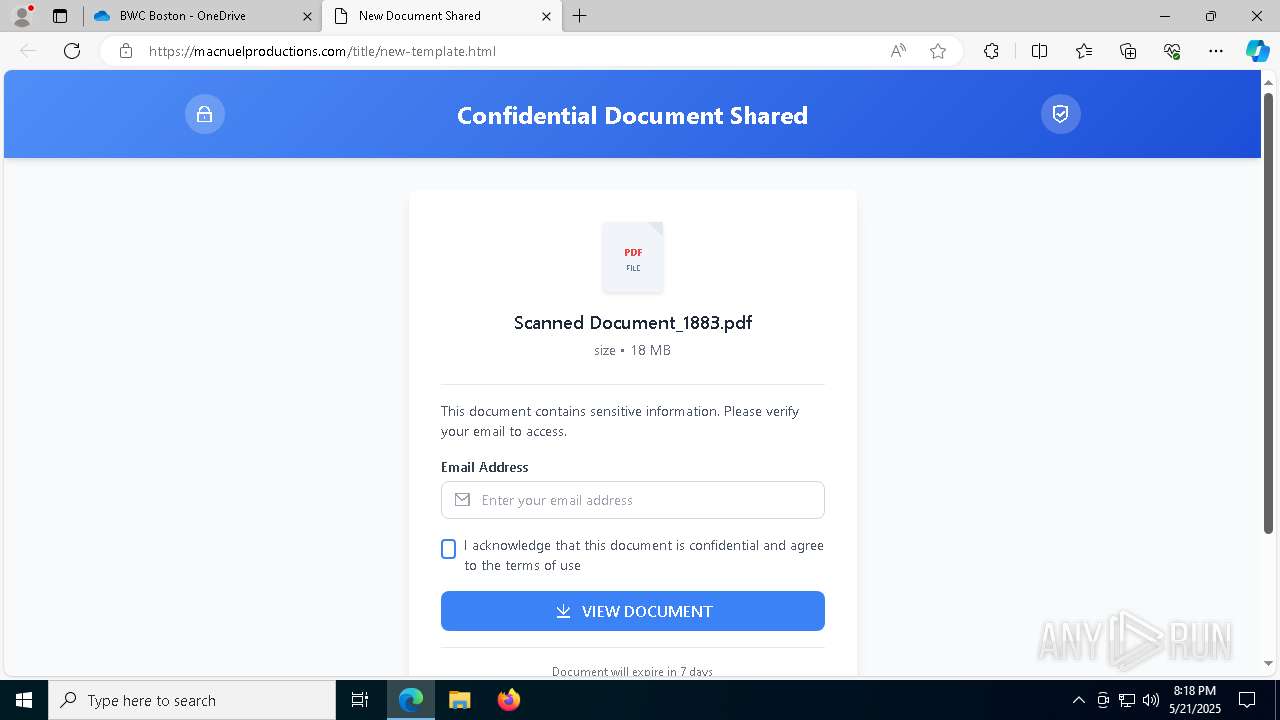Toggle split screen view
The width and height of the screenshot is (1280, 720).
click(x=1039, y=51)
